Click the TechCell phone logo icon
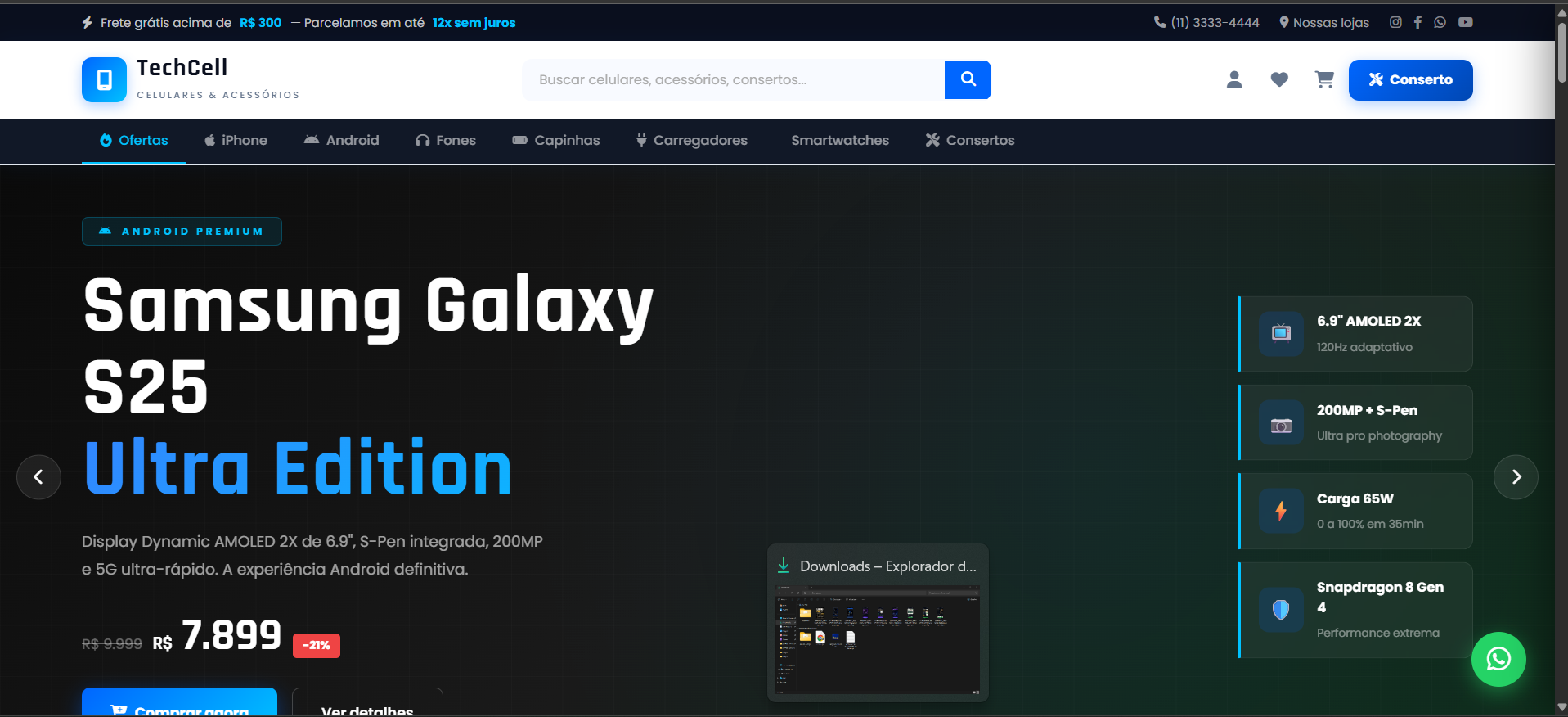Screen dimensions: 1568x717 click(104, 79)
